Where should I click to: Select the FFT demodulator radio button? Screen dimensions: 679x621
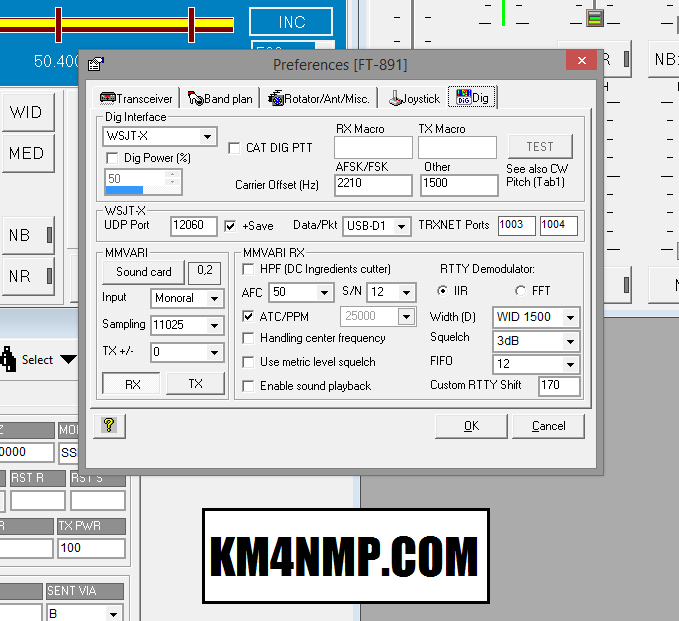pos(520,291)
